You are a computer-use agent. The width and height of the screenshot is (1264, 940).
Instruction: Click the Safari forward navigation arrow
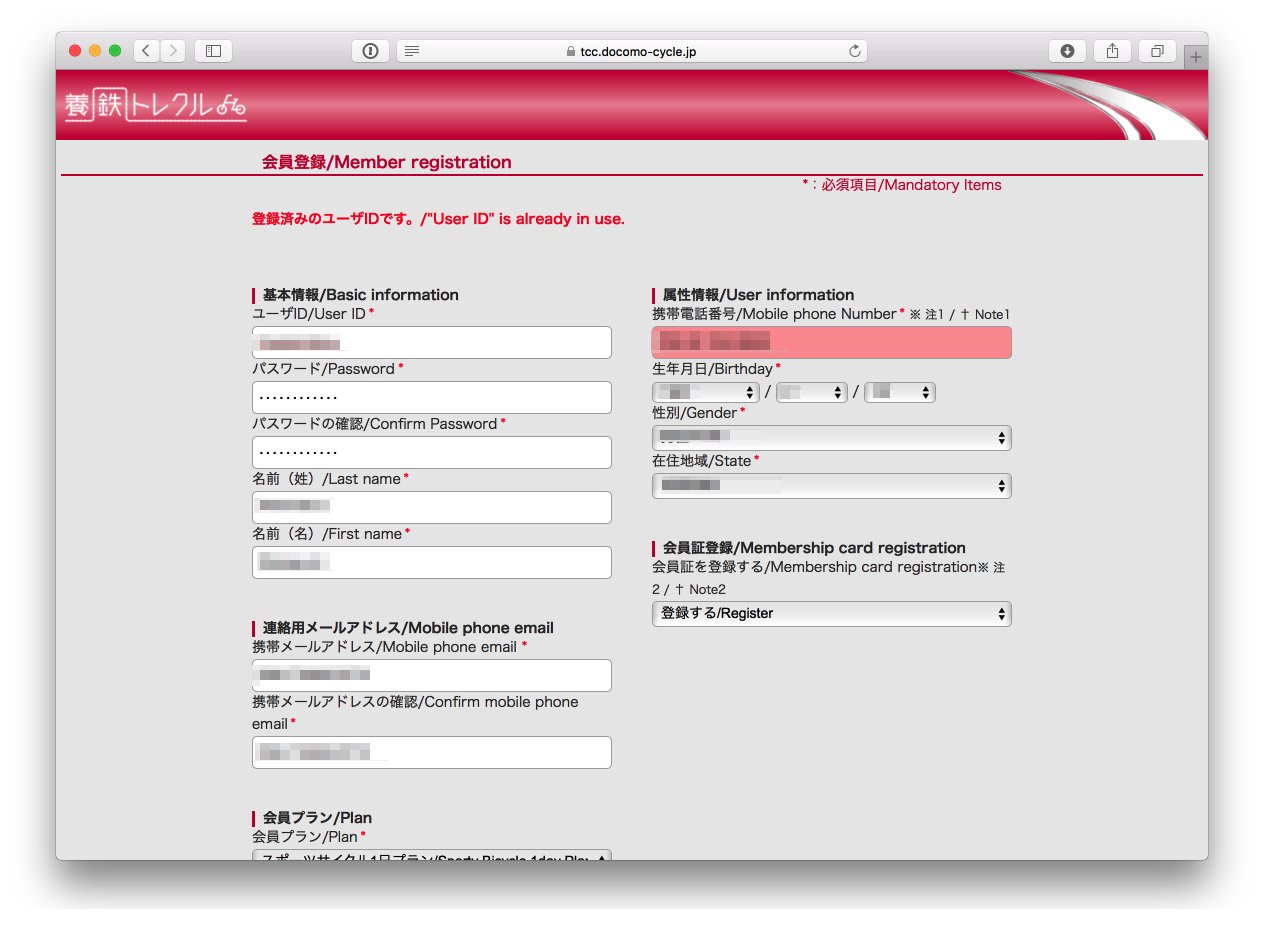tap(173, 51)
